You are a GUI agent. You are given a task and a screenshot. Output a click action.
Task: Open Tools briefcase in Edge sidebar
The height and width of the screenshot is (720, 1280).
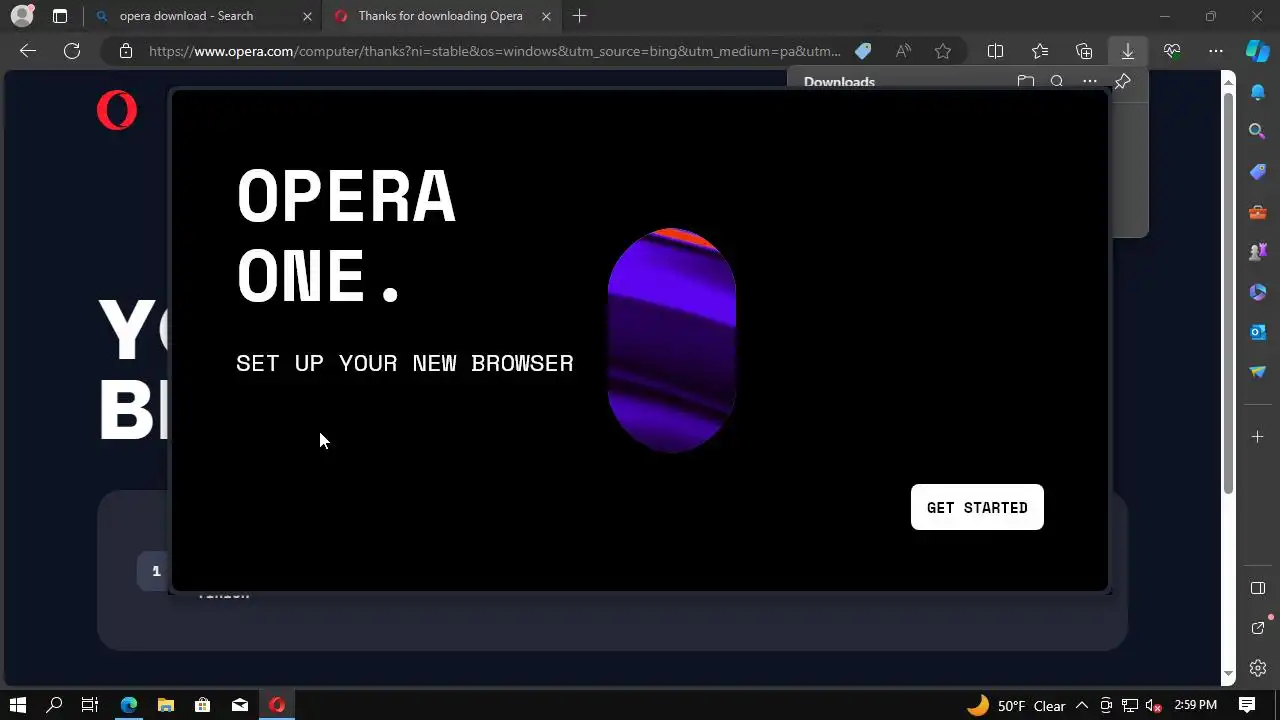pyautogui.click(x=1258, y=212)
